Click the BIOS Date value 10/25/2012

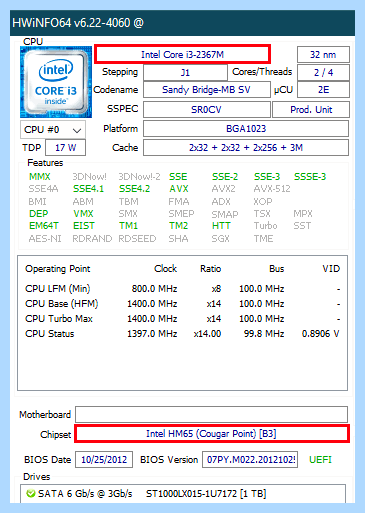[104, 460]
